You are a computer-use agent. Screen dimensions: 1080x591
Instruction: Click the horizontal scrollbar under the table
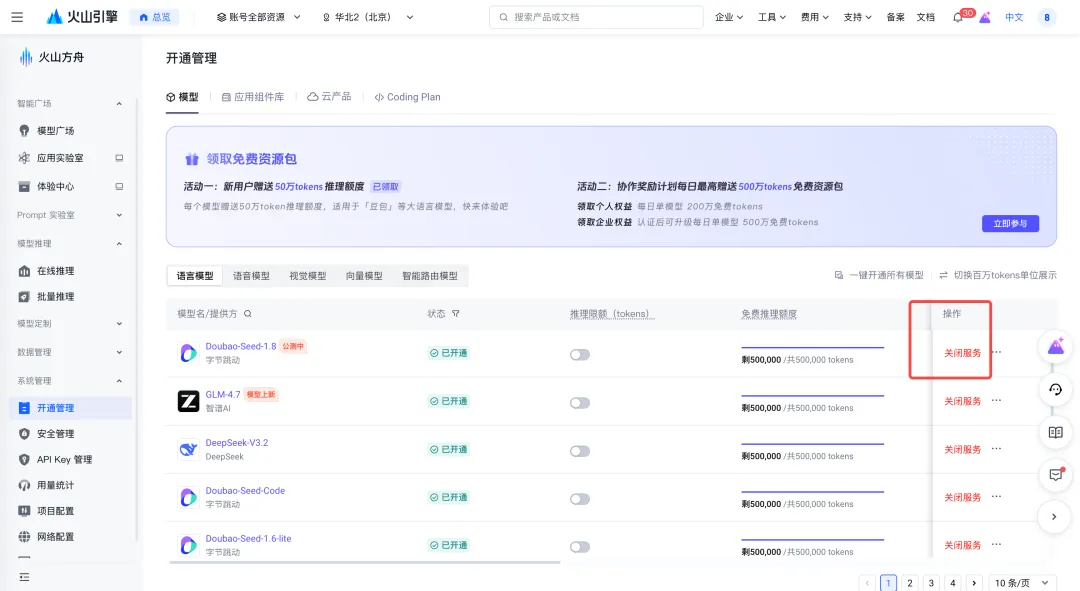coord(364,562)
